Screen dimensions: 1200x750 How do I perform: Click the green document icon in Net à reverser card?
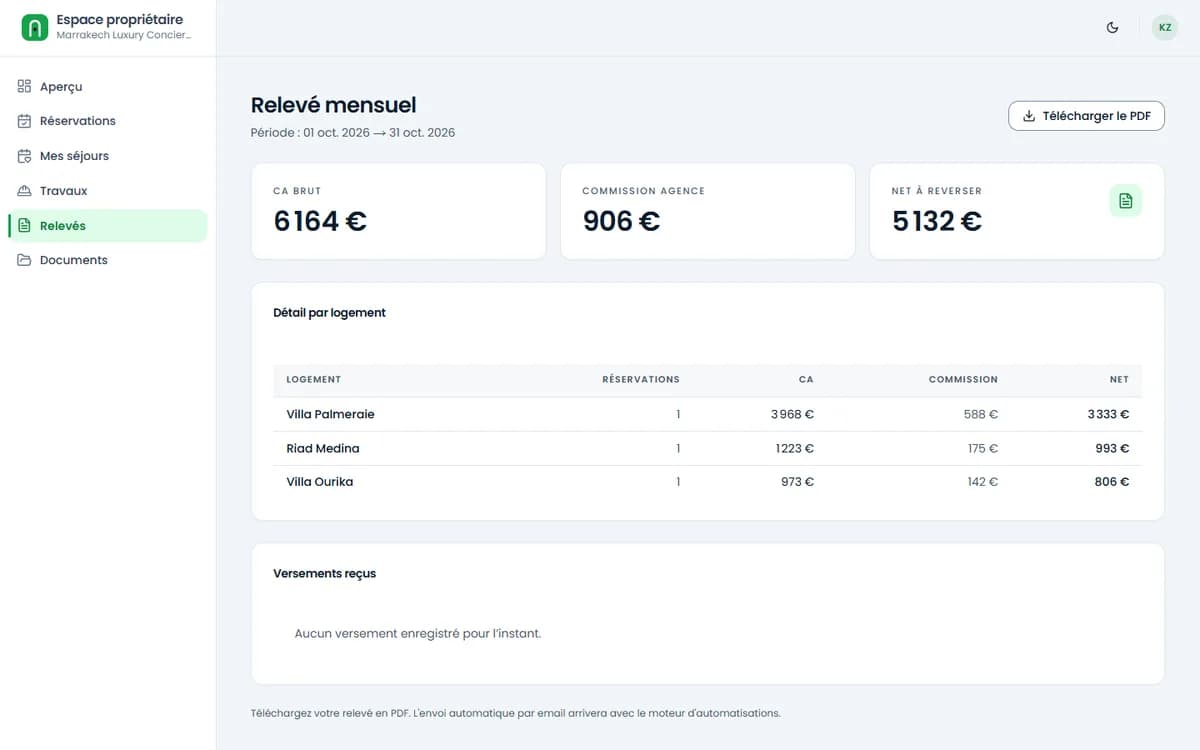pyautogui.click(x=1126, y=201)
